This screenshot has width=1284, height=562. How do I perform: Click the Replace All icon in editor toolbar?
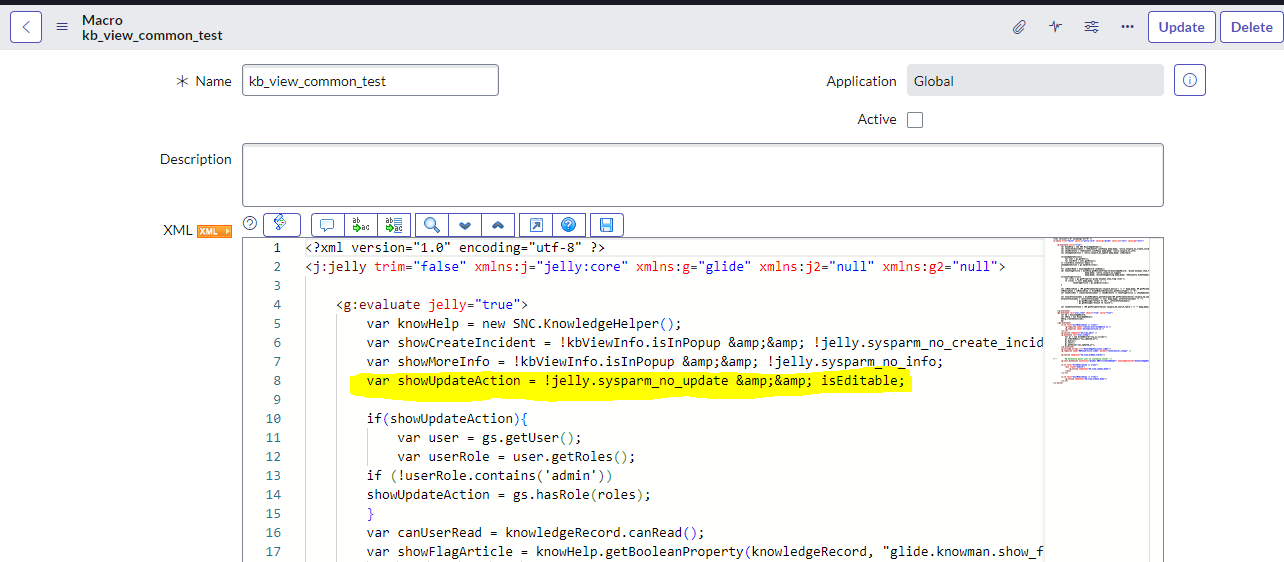click(394, 224)
